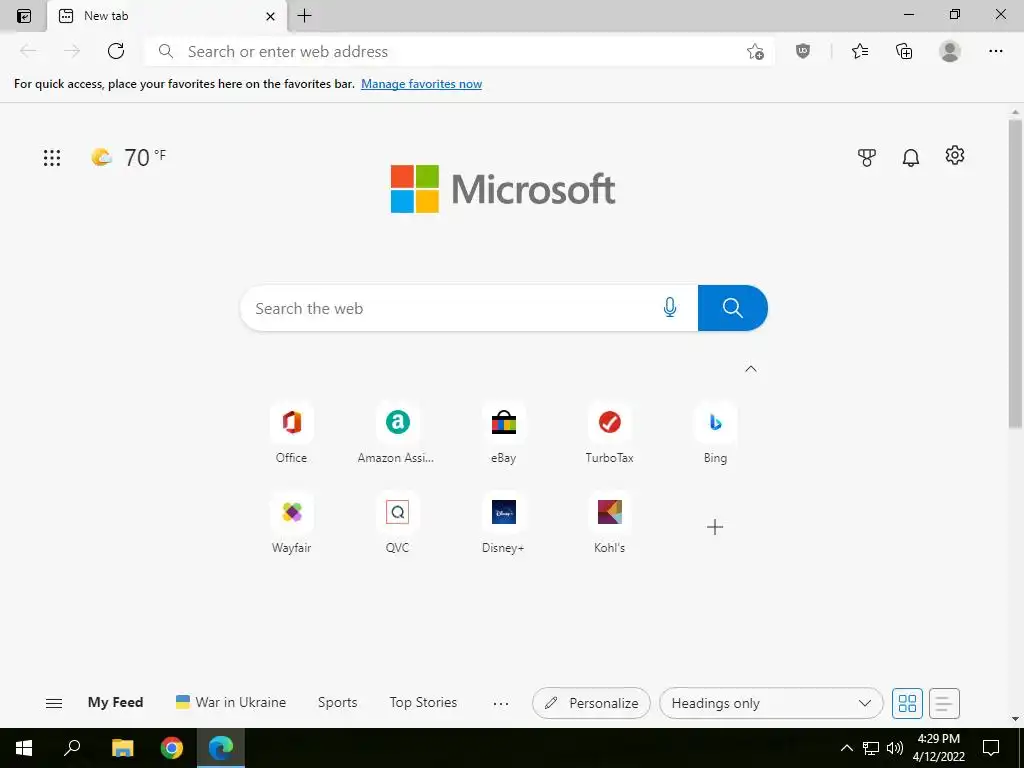
Task: Start voice search with microphone
Action: [670, 308]
